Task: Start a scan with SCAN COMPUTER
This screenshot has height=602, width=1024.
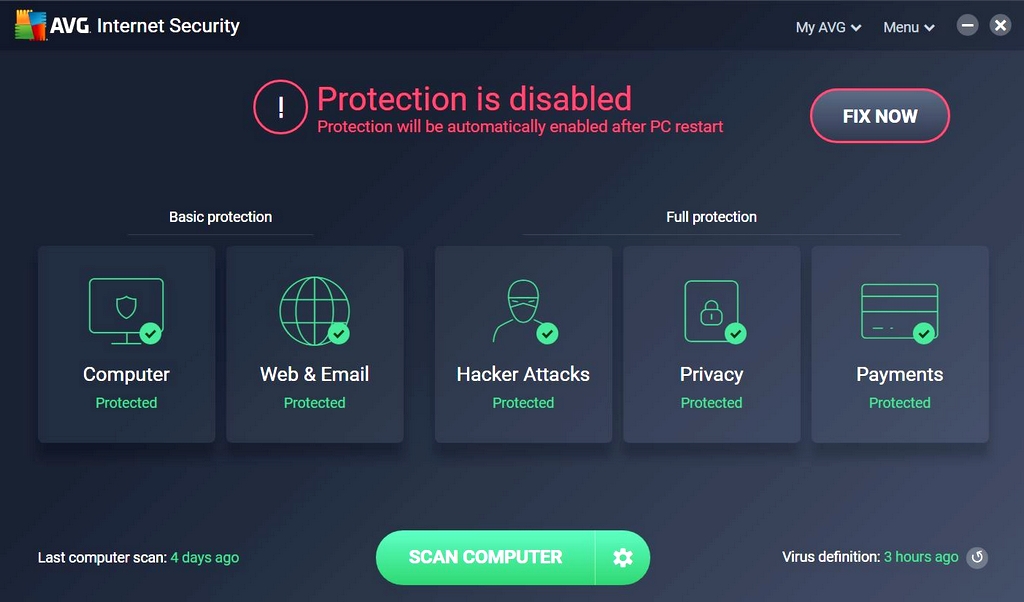Action: (483, 557)
